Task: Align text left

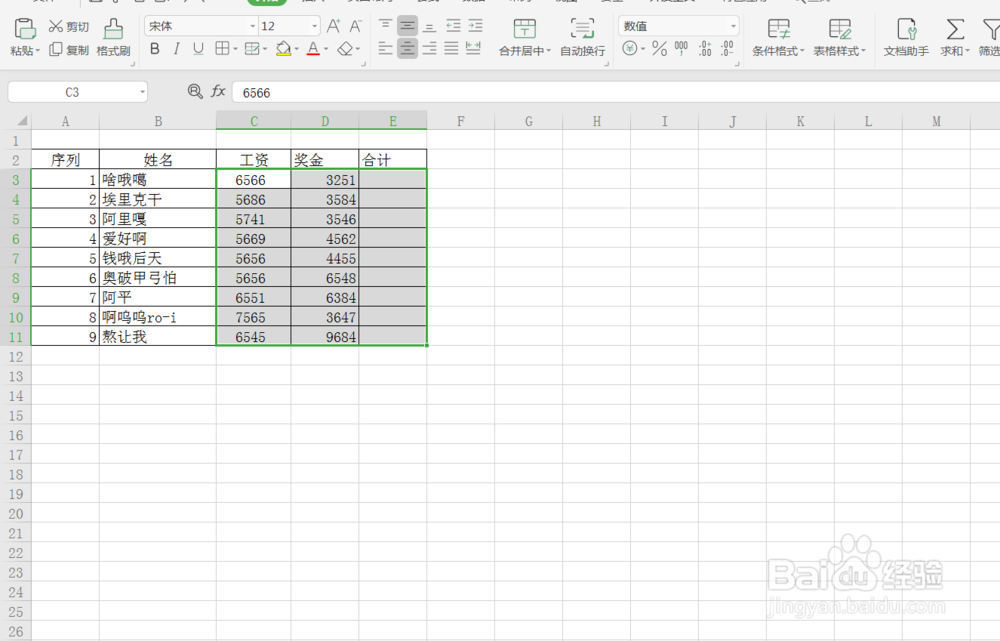Action: (x=385, y=48)
